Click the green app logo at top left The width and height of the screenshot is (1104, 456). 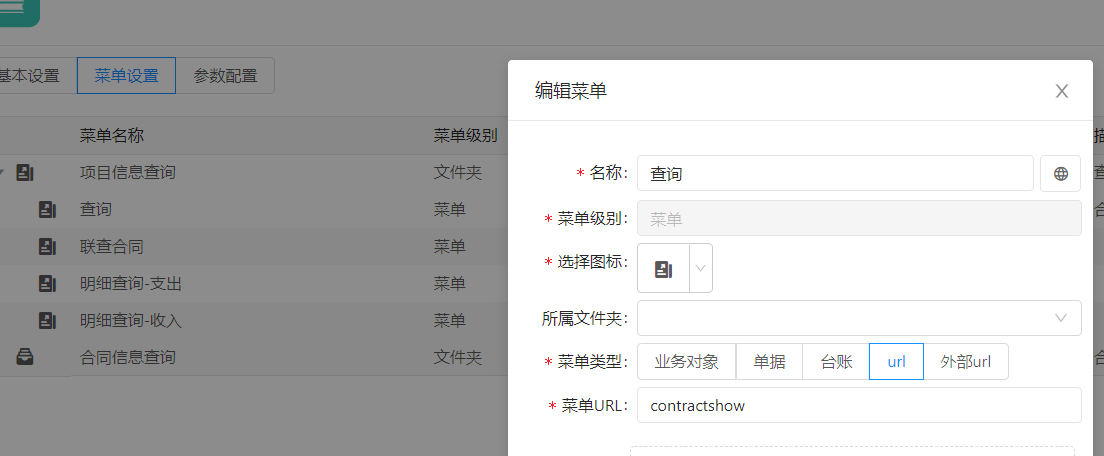pyautogui.click(x=20, y=13)
